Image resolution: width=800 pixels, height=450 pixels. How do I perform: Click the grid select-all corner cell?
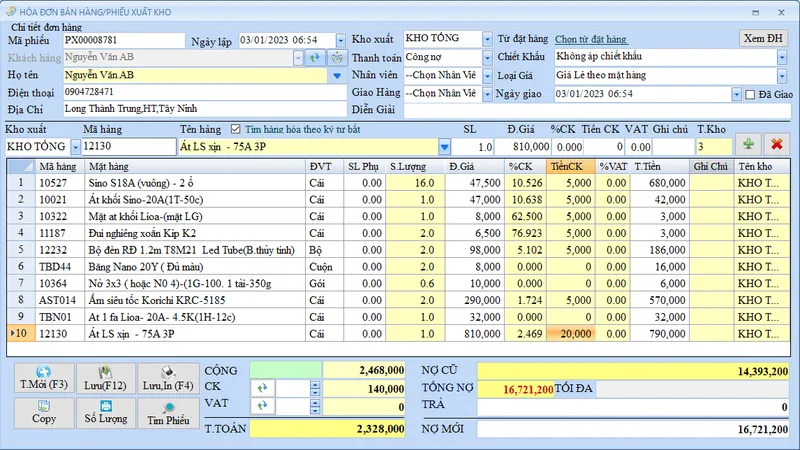click(21, 166)
